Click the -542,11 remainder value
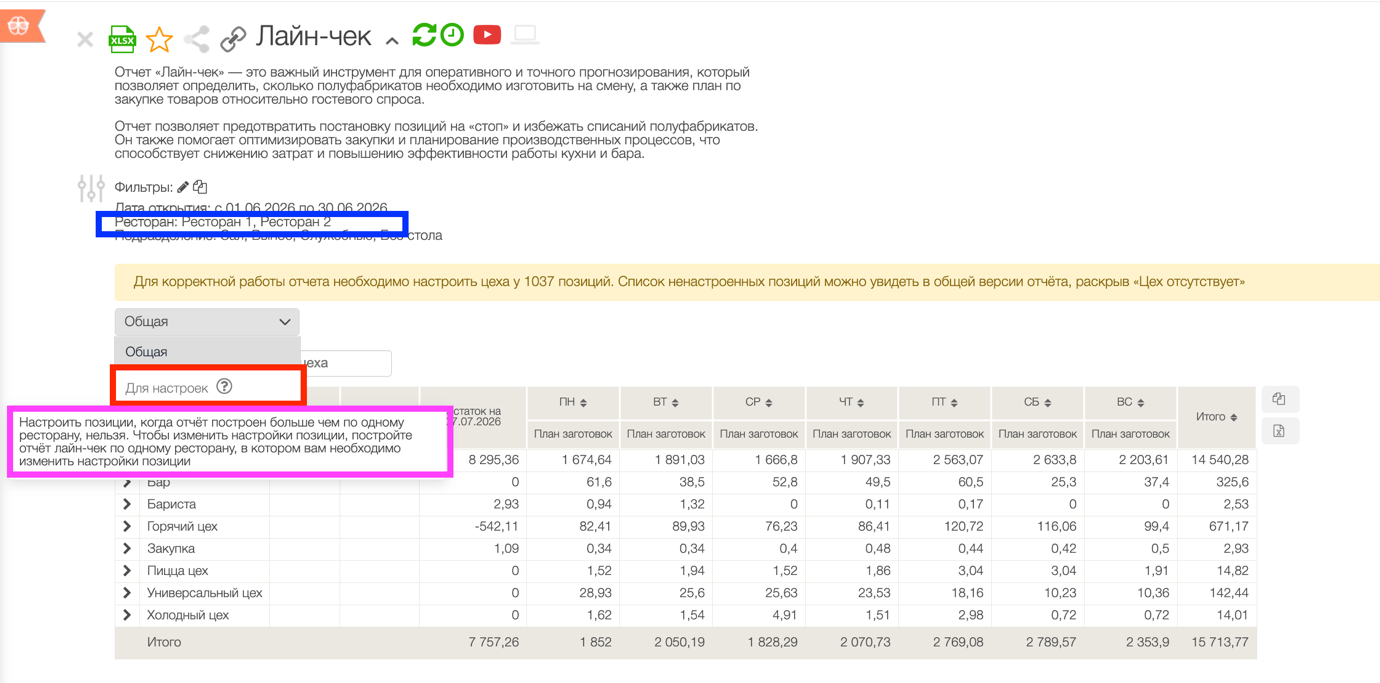The height and width of the screenshot is (683, 1380). [x=496, y=526]
